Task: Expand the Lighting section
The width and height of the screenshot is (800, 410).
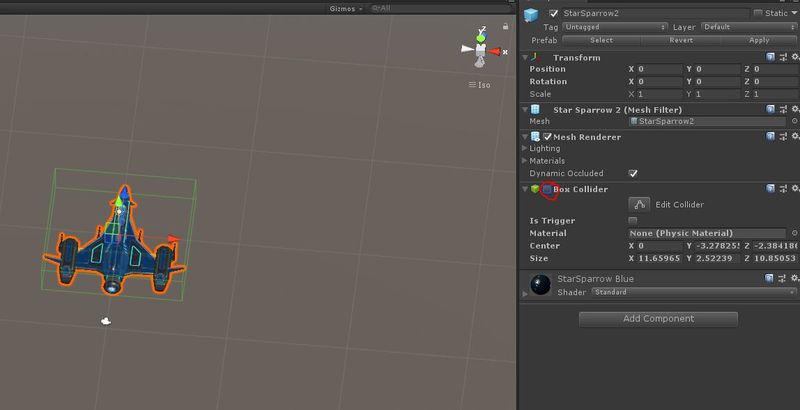Action: point(524,148)
